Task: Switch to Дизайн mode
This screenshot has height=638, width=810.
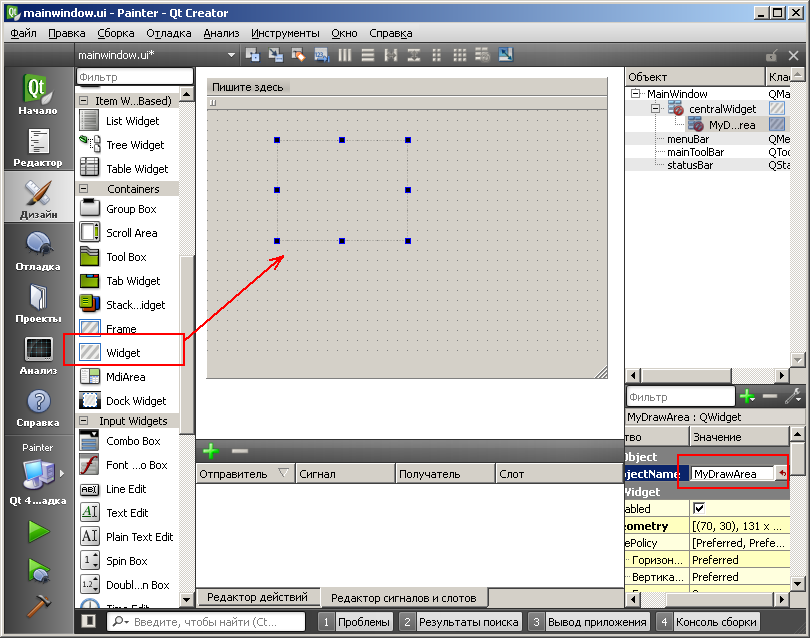Action: coord(38,198)
